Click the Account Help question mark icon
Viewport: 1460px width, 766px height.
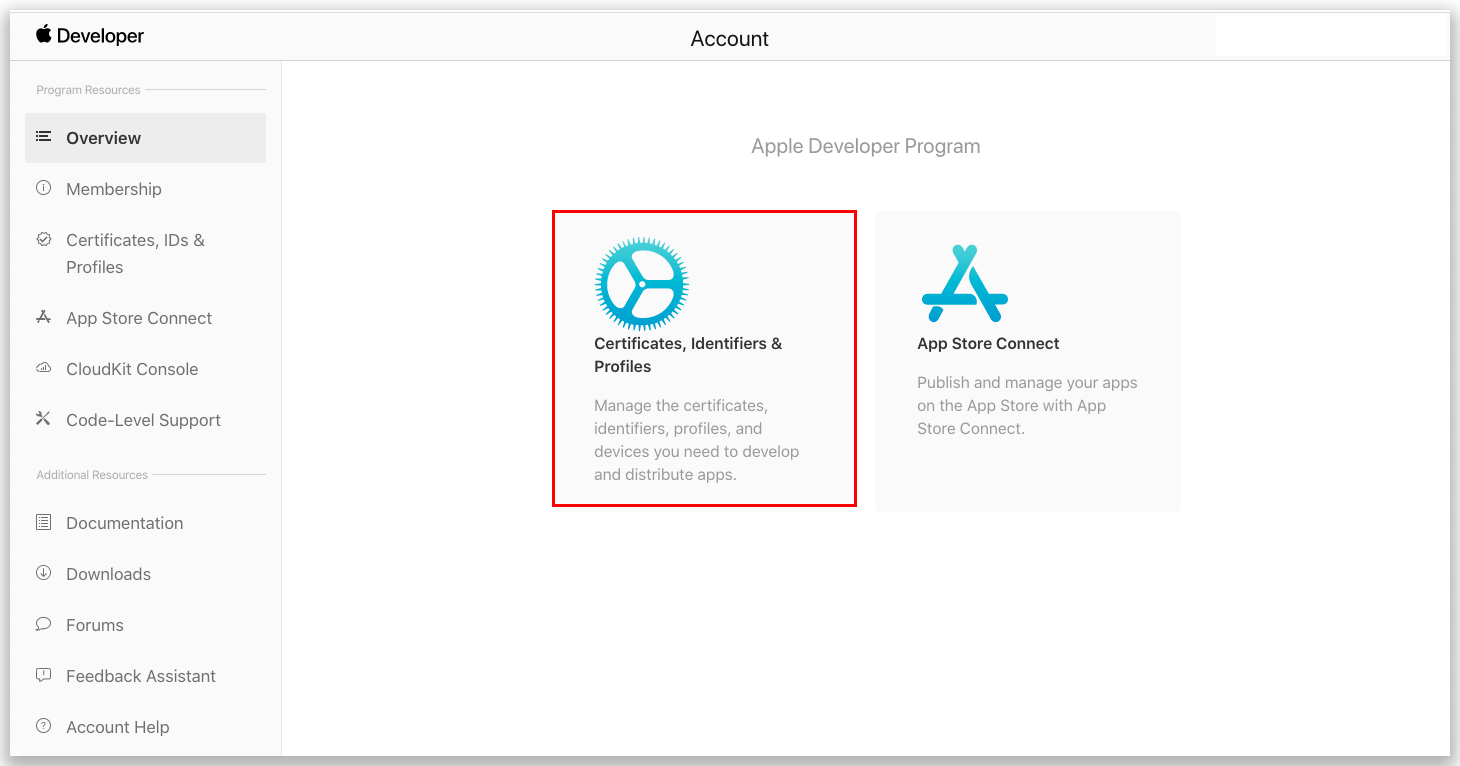click(x=43, y=726)
